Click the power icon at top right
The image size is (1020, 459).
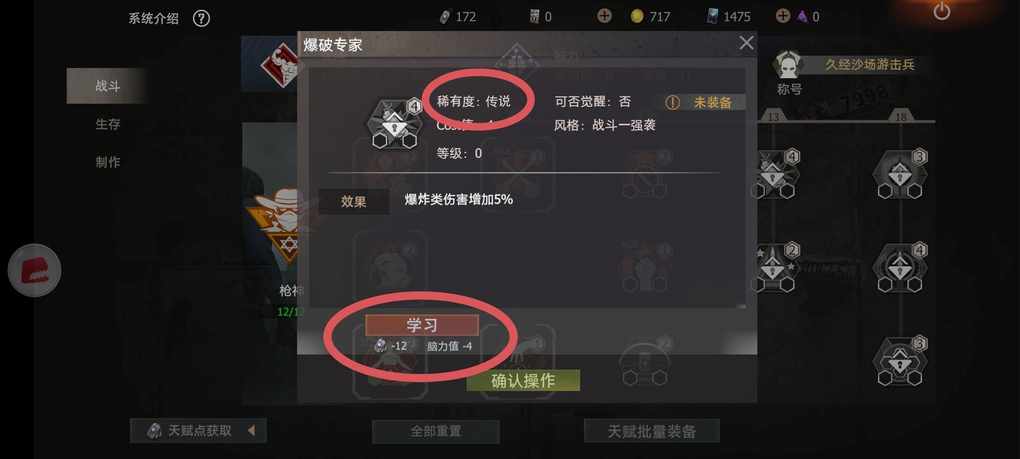click(941, 11)
